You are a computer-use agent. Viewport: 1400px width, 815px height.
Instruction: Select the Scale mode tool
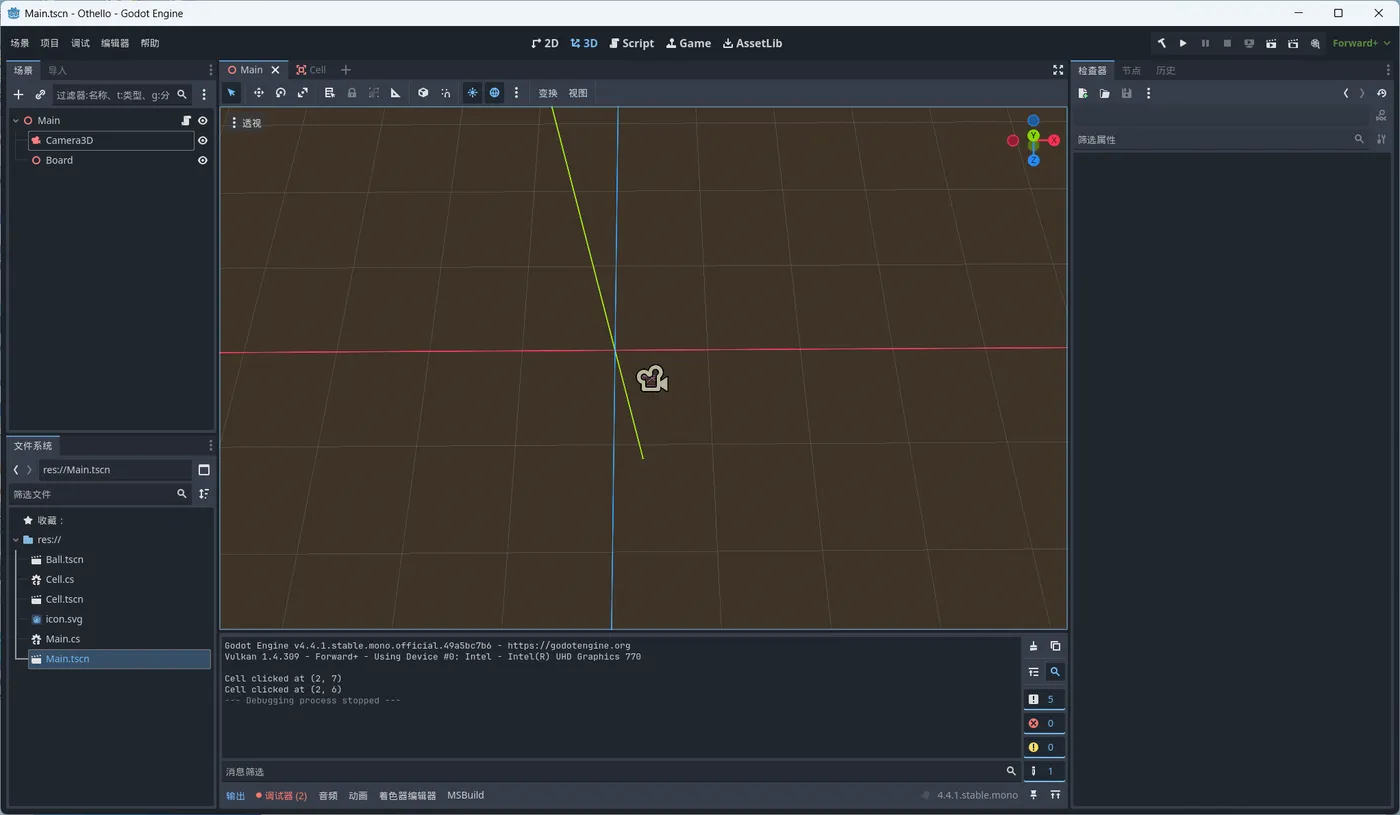click(x=303, y=93)
